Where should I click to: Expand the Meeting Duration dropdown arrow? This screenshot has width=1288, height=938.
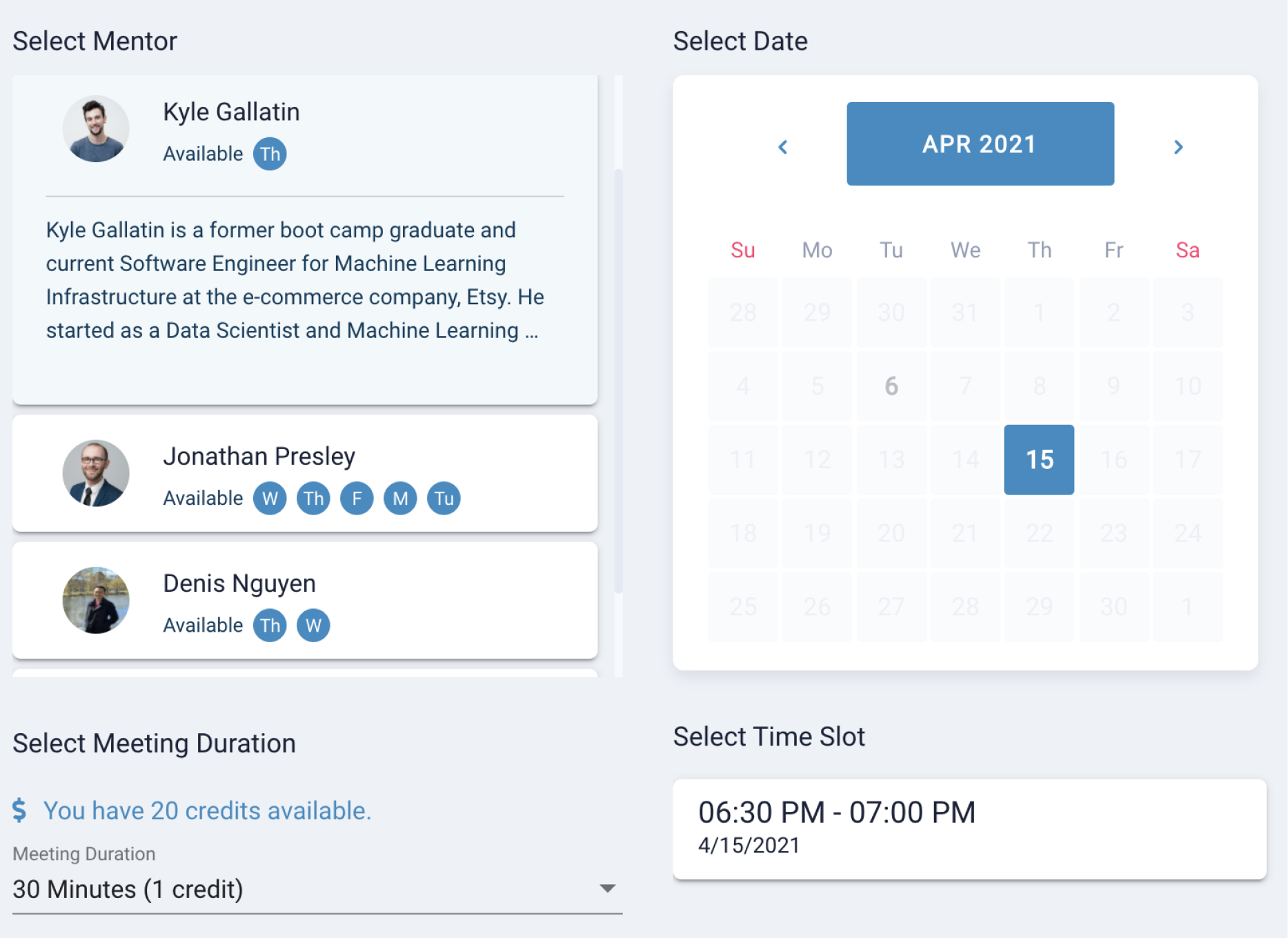coord(607,888)
